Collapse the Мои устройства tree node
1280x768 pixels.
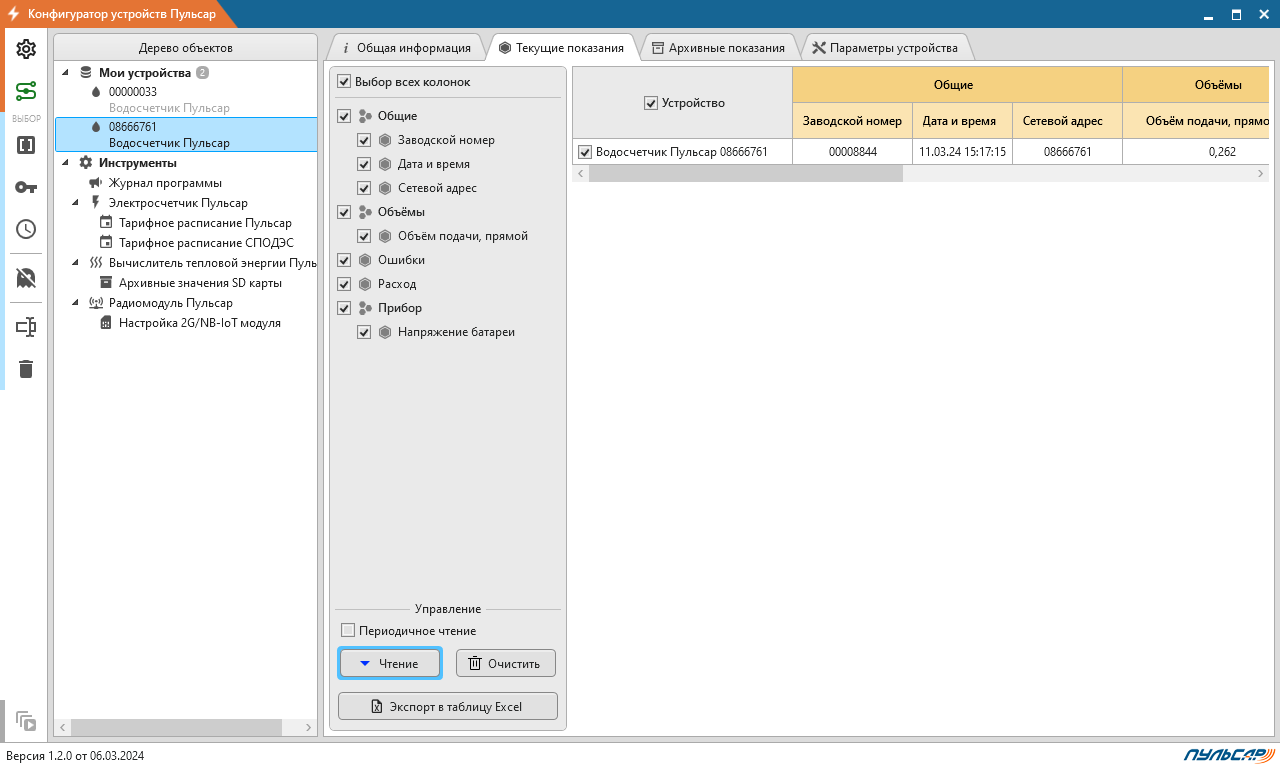(66, 73)
